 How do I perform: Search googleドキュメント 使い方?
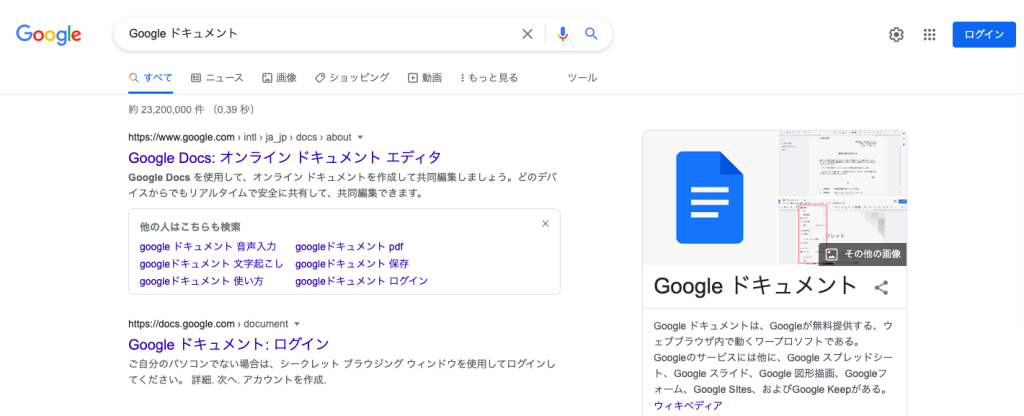201,281
